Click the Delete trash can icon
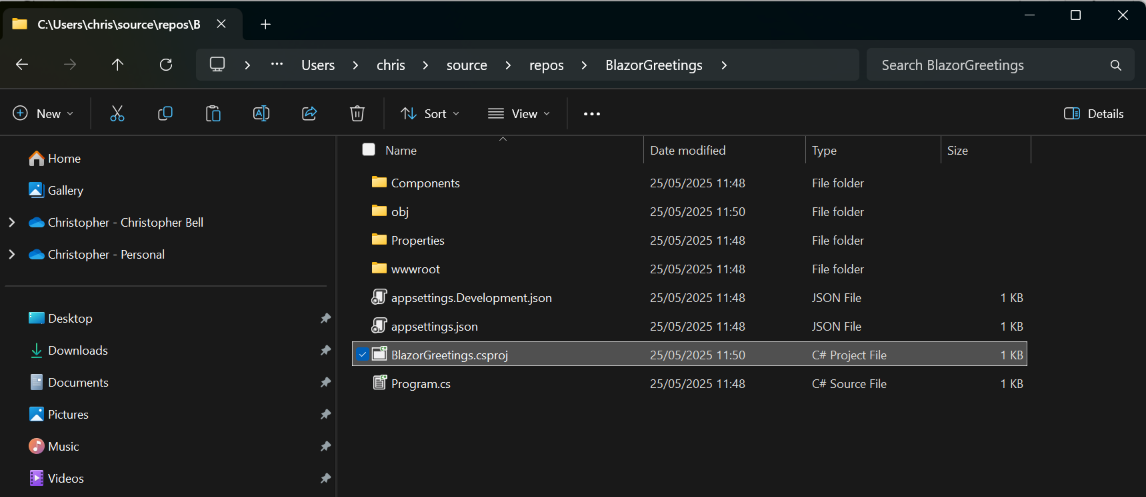 click(357, 114)
